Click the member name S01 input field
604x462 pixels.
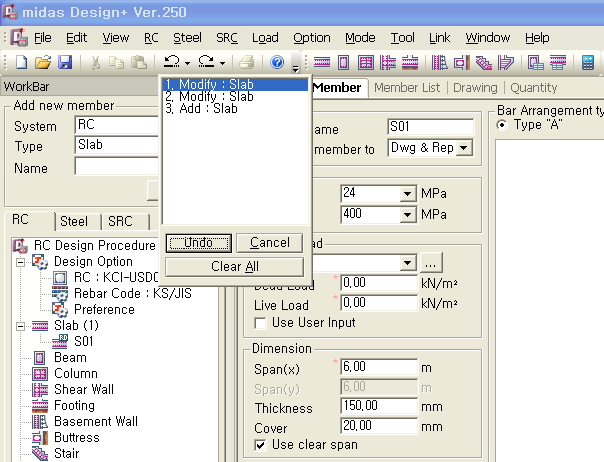click(430, 127)
